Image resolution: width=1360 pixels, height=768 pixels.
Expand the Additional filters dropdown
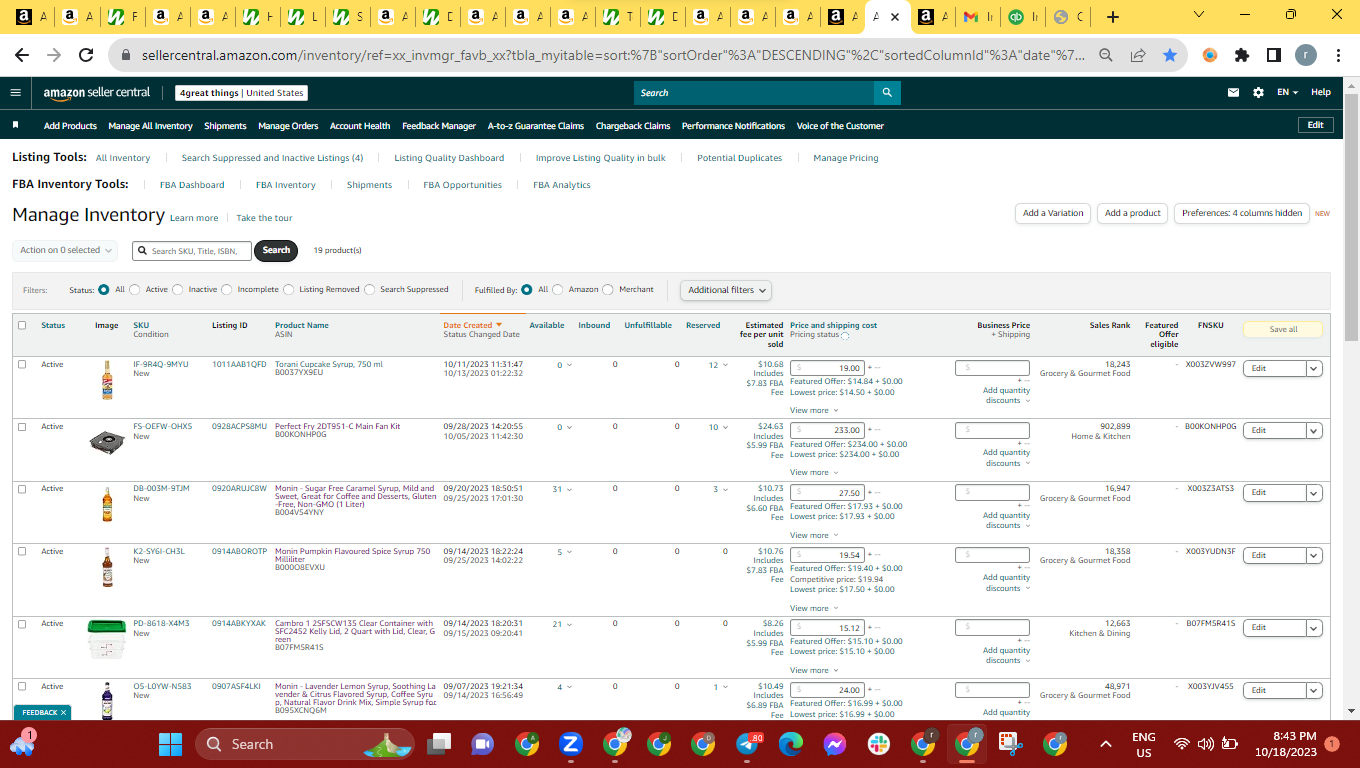(727, 290)
